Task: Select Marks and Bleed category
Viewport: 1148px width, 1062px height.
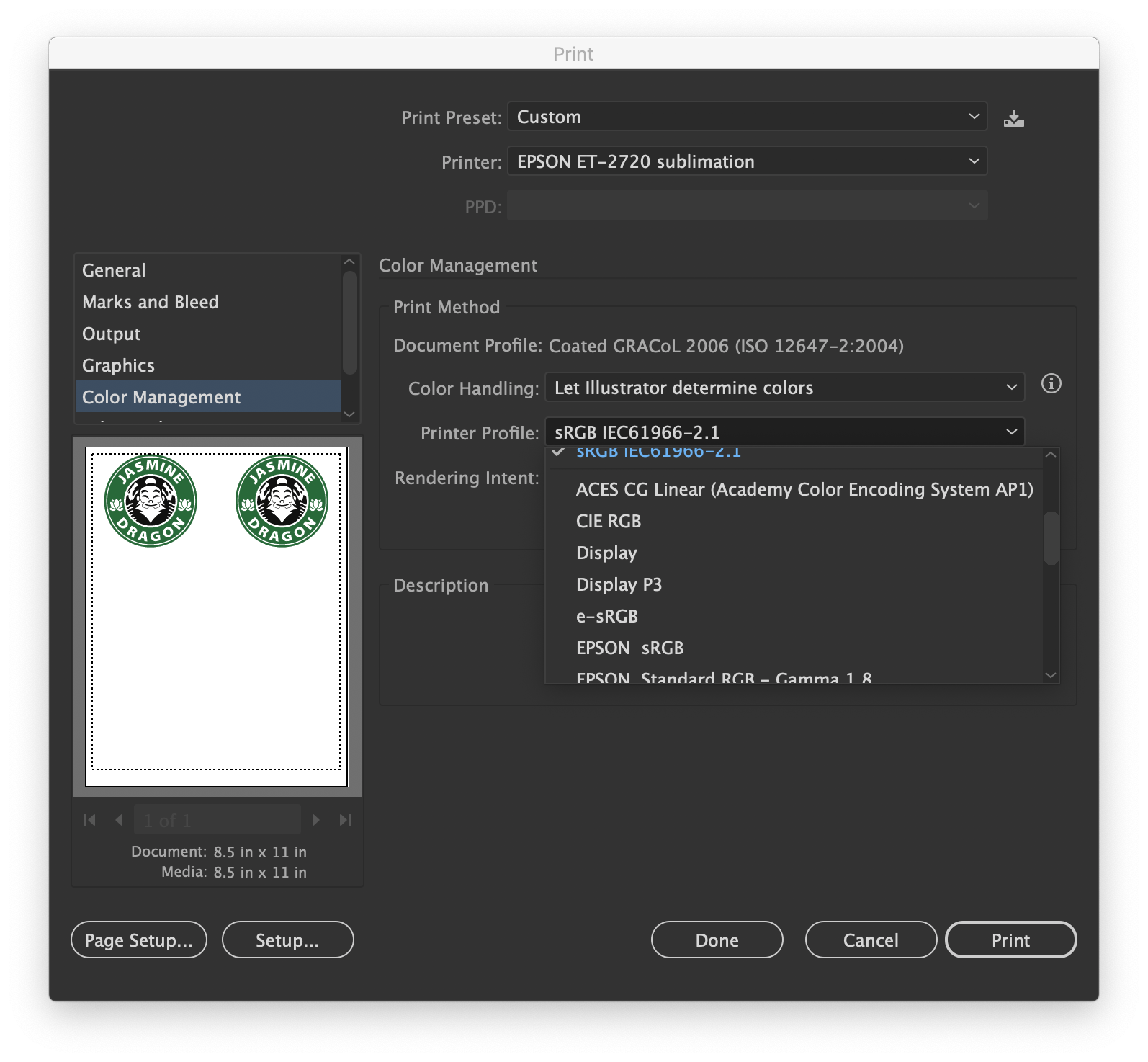Action: coord(208,302)
